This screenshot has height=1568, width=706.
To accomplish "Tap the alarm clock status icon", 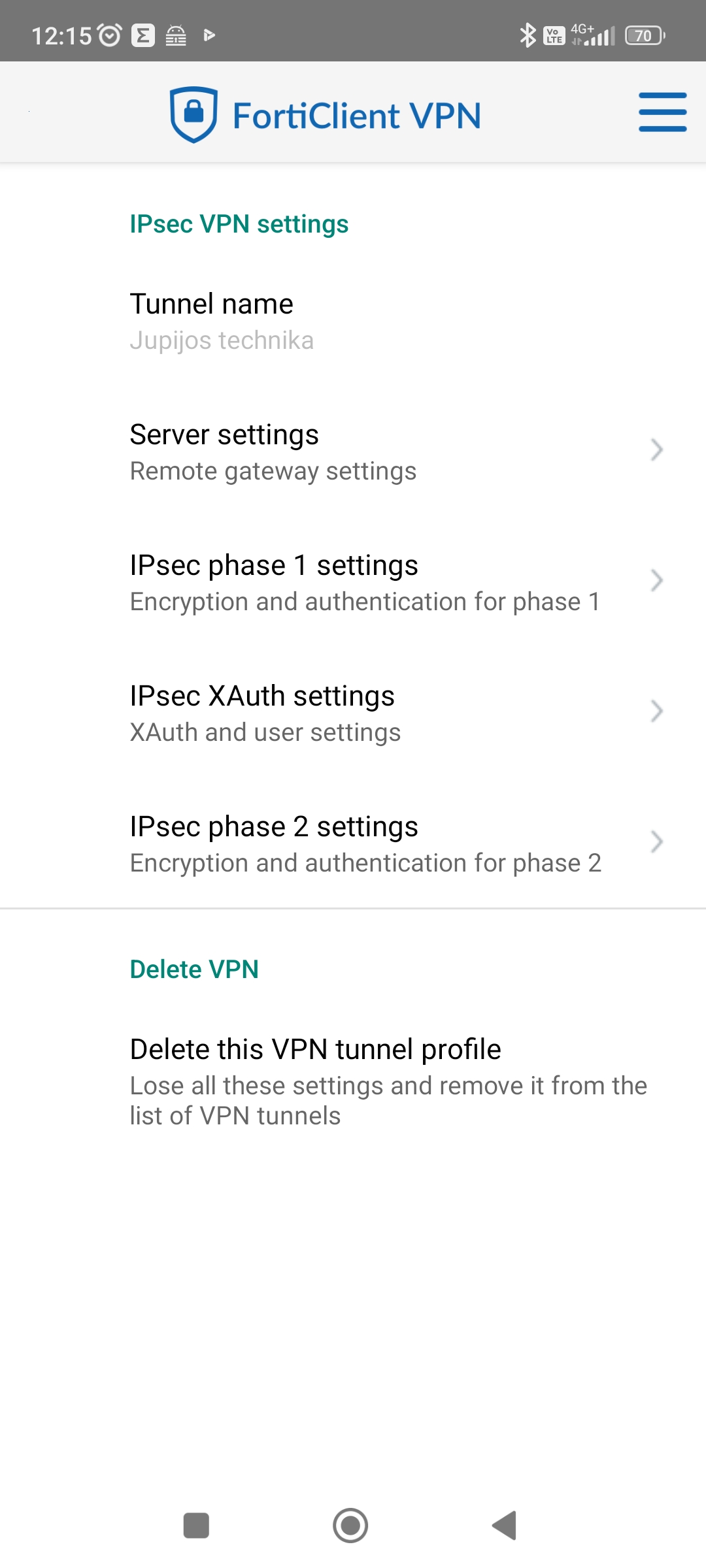I will pyautogui.click(x=110, y=35).
